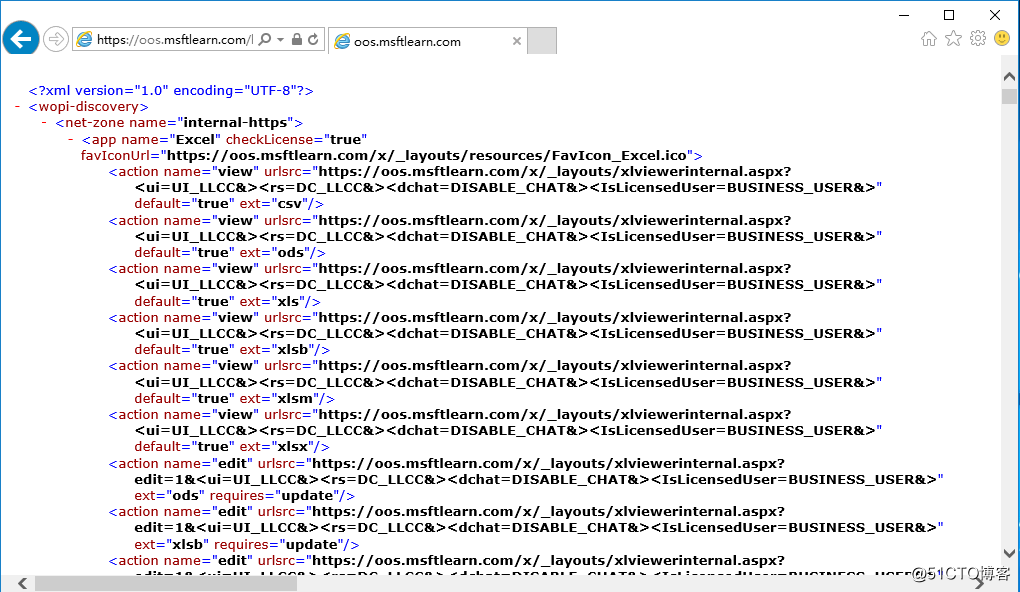This screenshot has height=592, width=1020.
Task: Click the horizontal scrollbar left arrow
Action: point(23,584)
